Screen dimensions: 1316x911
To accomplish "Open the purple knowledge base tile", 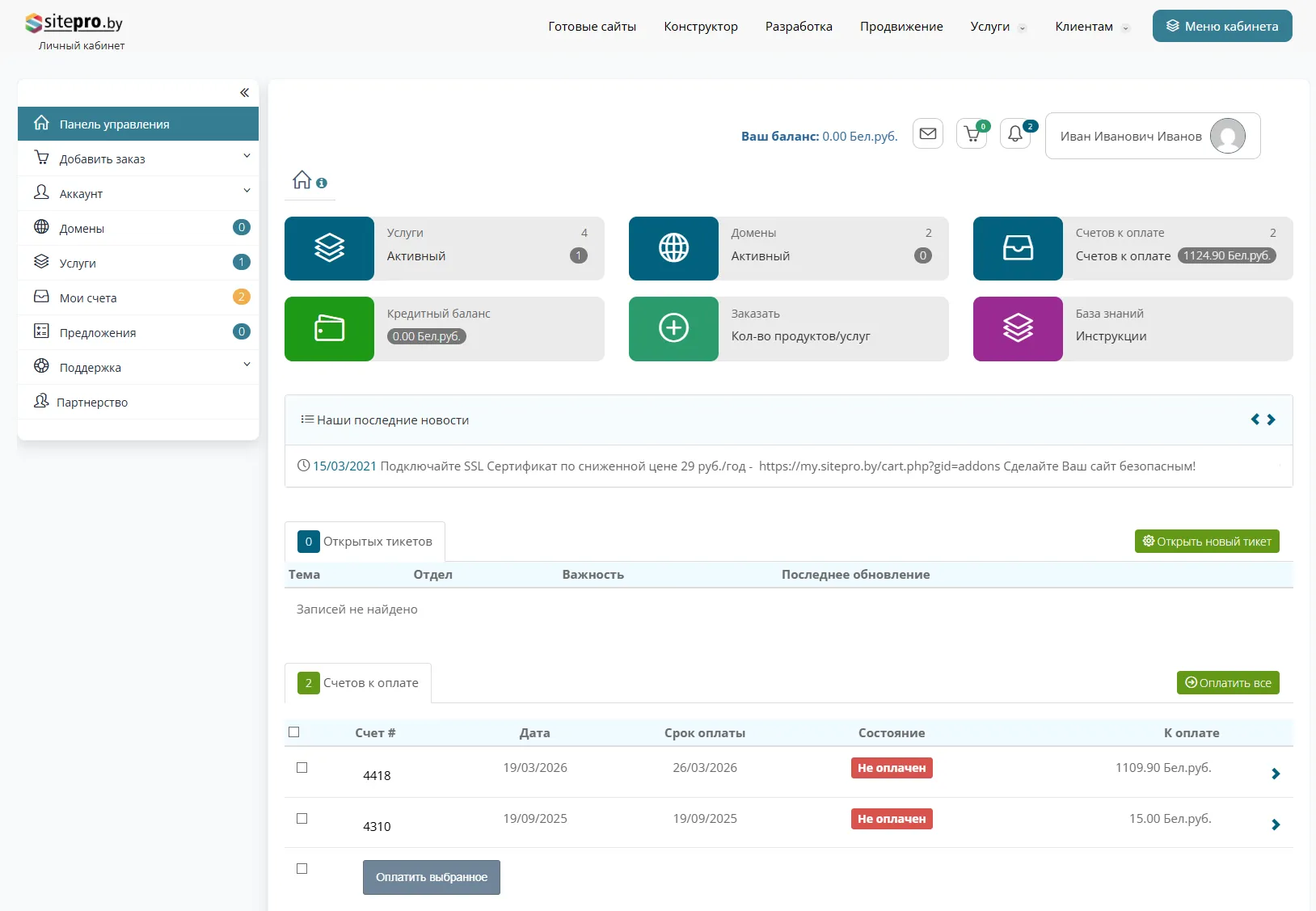I will (1018, 328).
